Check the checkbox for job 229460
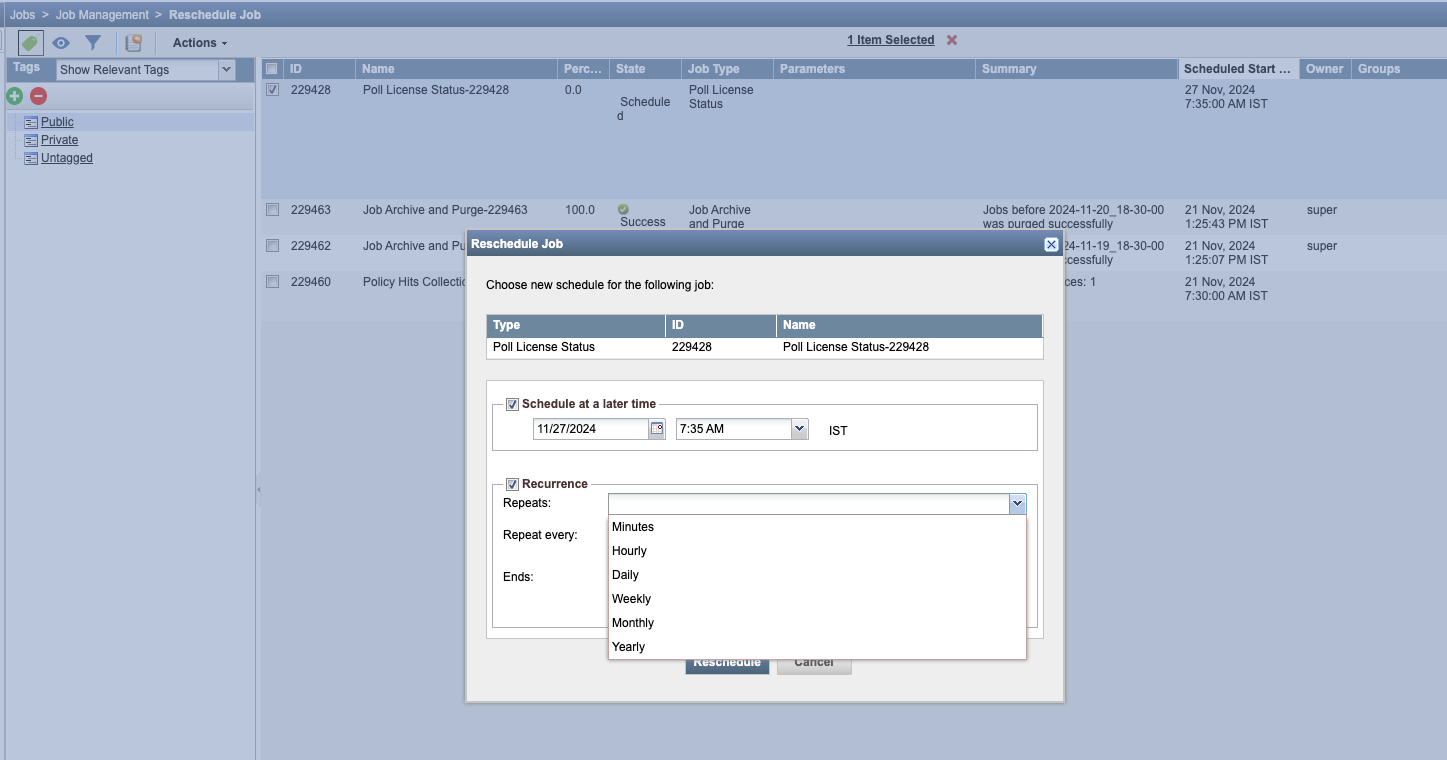The image size is (1447, 760). (x=272, y=282)
